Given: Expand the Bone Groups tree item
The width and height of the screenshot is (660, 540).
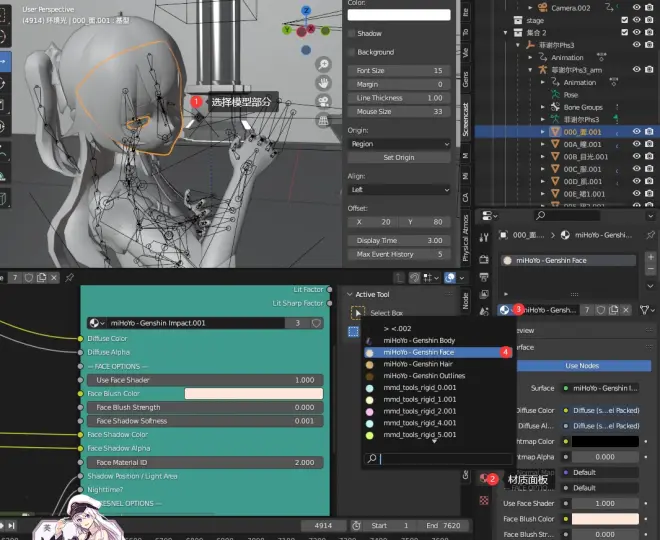Looking at the screenshot, I should pyautogui.click(x=543, y=107).
